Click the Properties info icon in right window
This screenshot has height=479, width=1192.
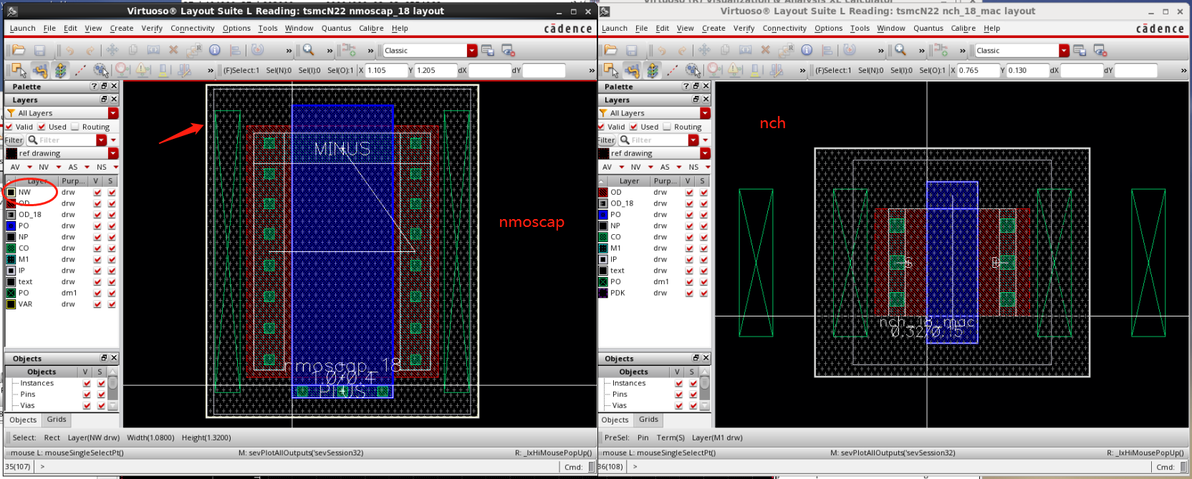[x=805, y=50]
